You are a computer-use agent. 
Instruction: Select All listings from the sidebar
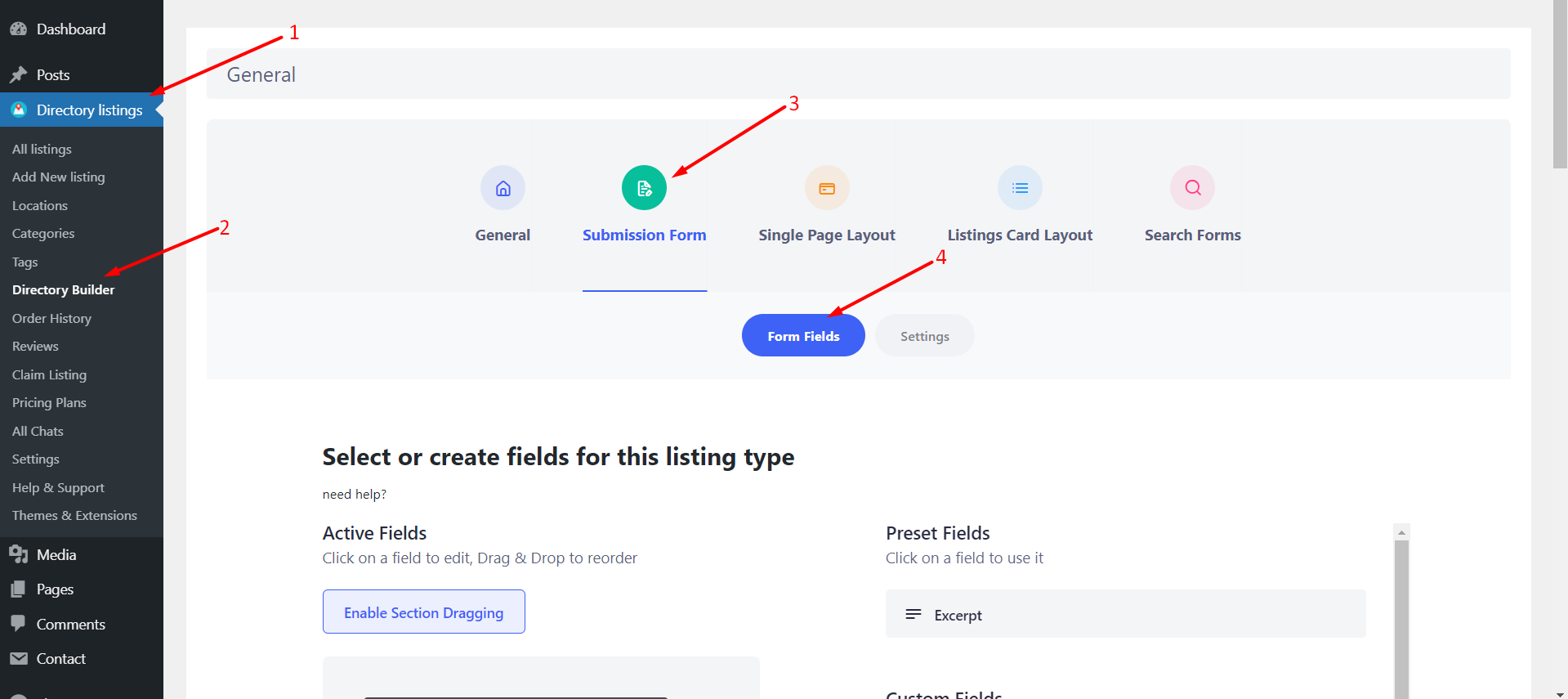pyautogui.click(x=42, y=149)
